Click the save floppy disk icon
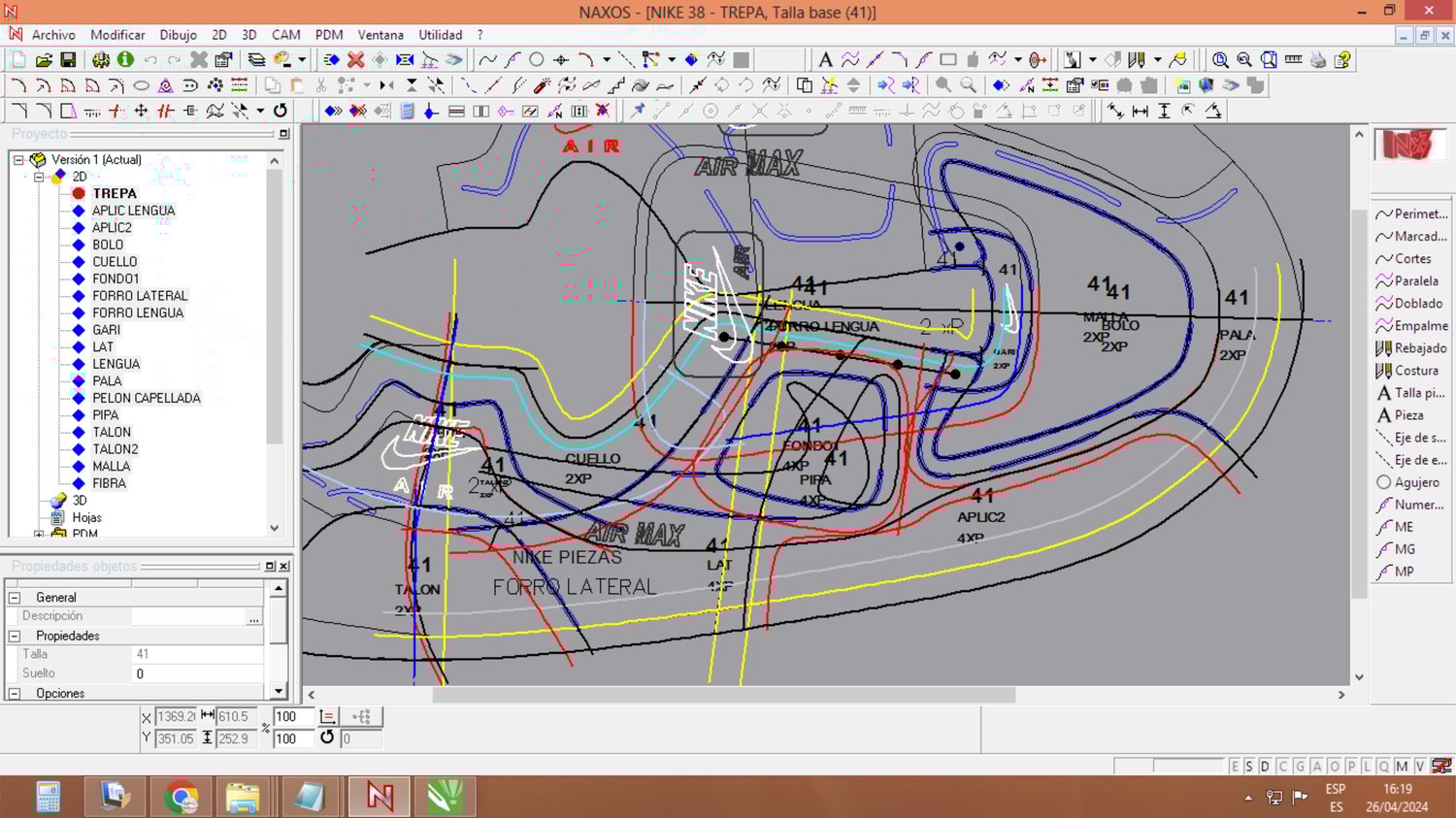The image size is (1456, 818). pos(68,60)
